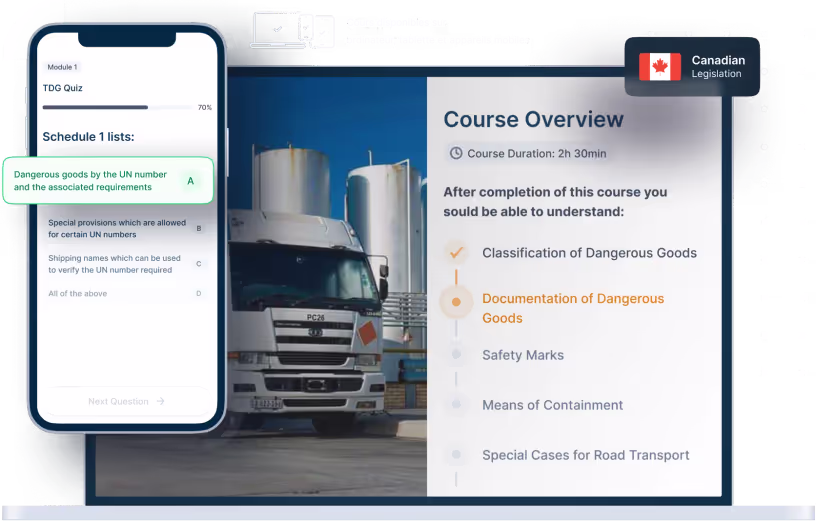Viewport: 816px width, 521px height.
Task: Select answer A about UN number requirements
Action: [x=108, y=181]
